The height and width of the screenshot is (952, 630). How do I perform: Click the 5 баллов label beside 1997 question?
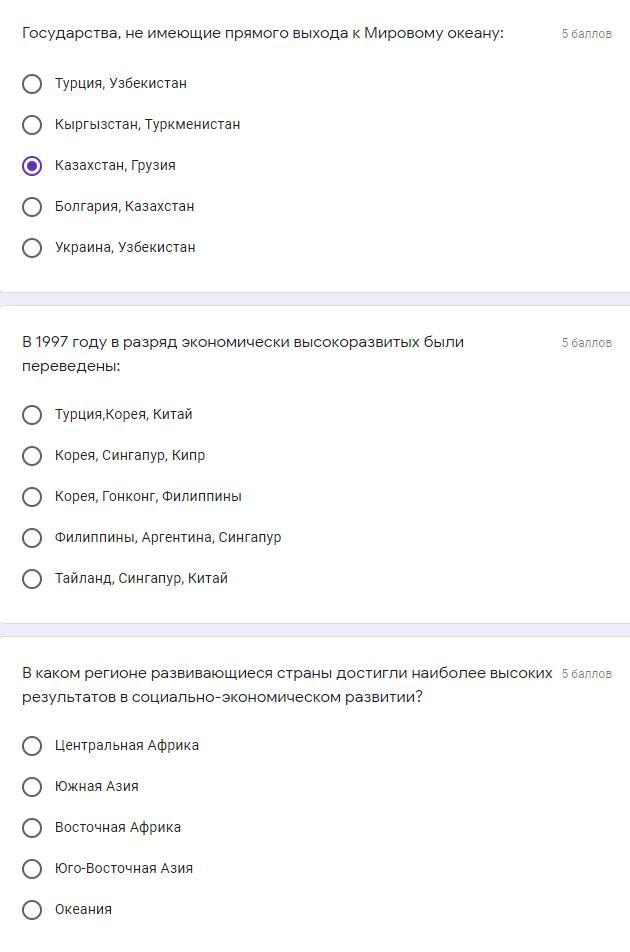586,343
